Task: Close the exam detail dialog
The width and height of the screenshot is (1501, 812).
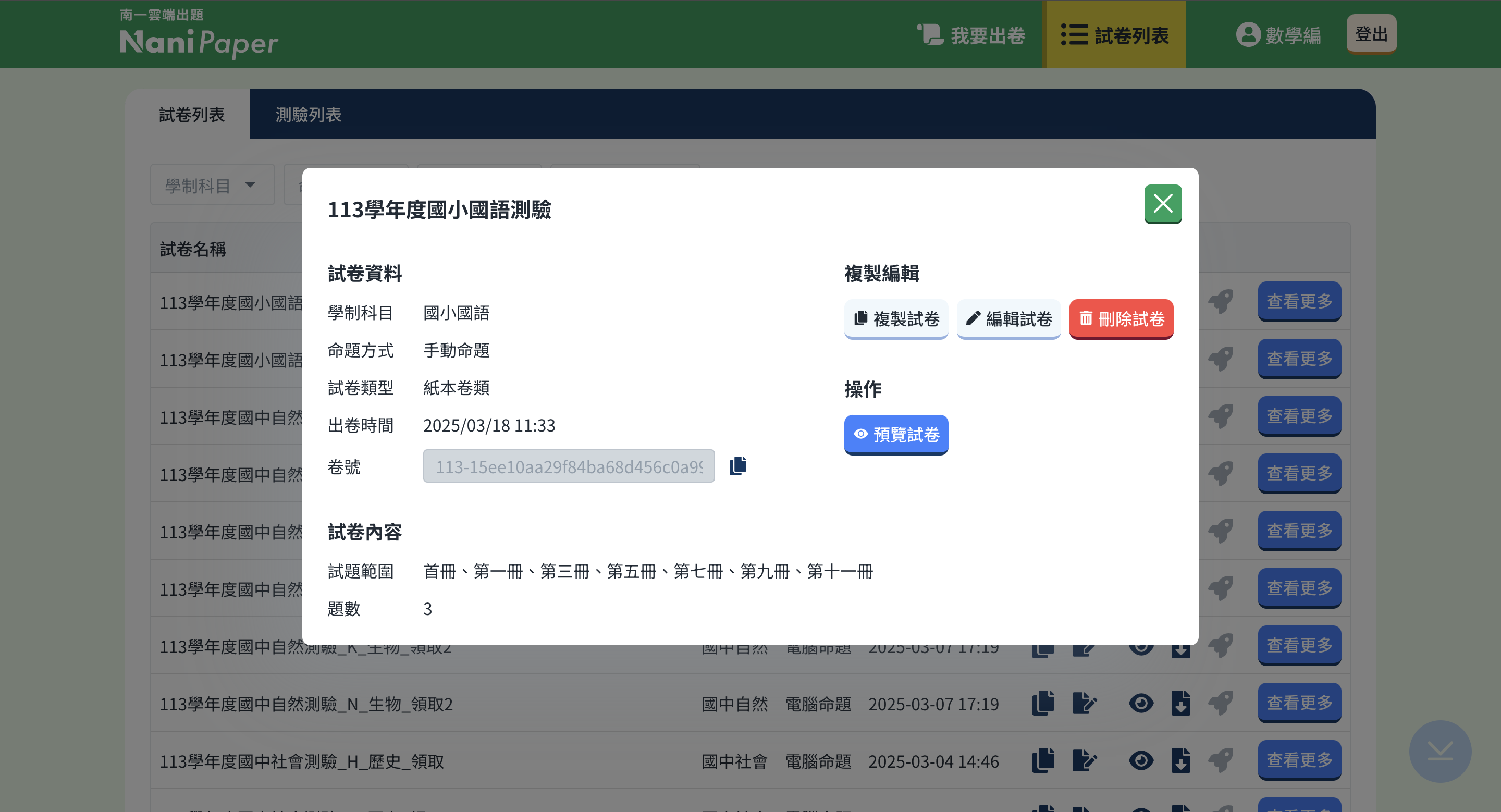Action: pyautogui.click(x=1162, y=203)
